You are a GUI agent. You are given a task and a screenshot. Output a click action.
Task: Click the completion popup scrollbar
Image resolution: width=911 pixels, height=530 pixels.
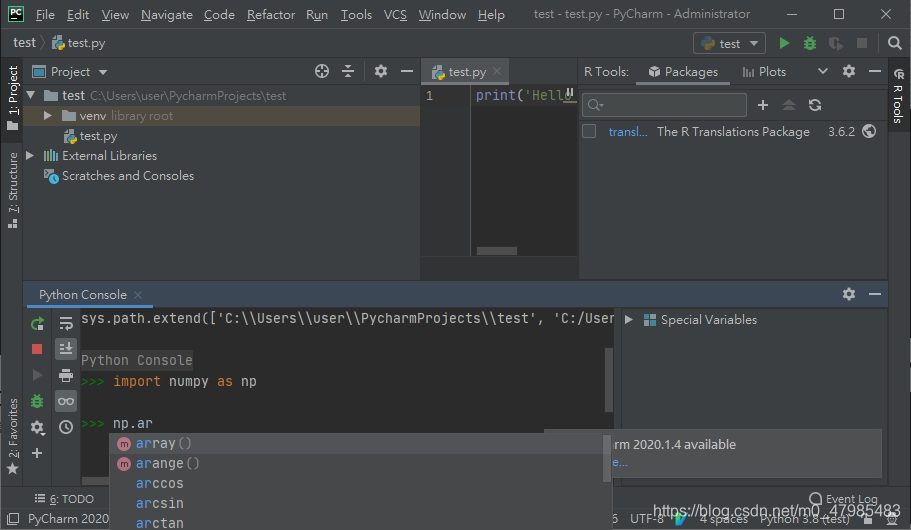coord(607,459)
